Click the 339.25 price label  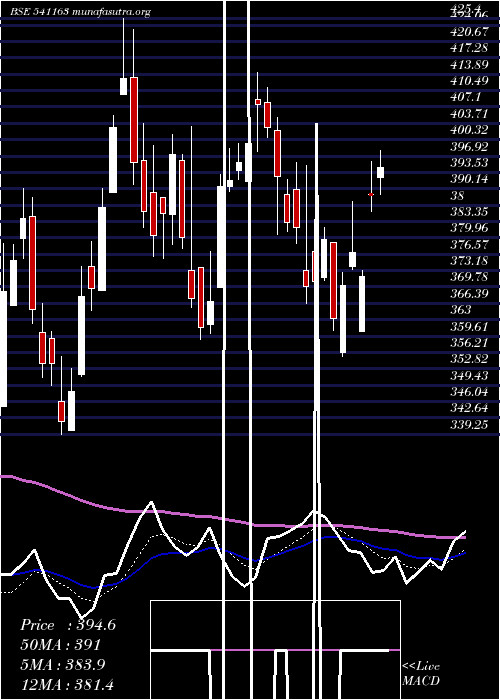click(469, 425)
